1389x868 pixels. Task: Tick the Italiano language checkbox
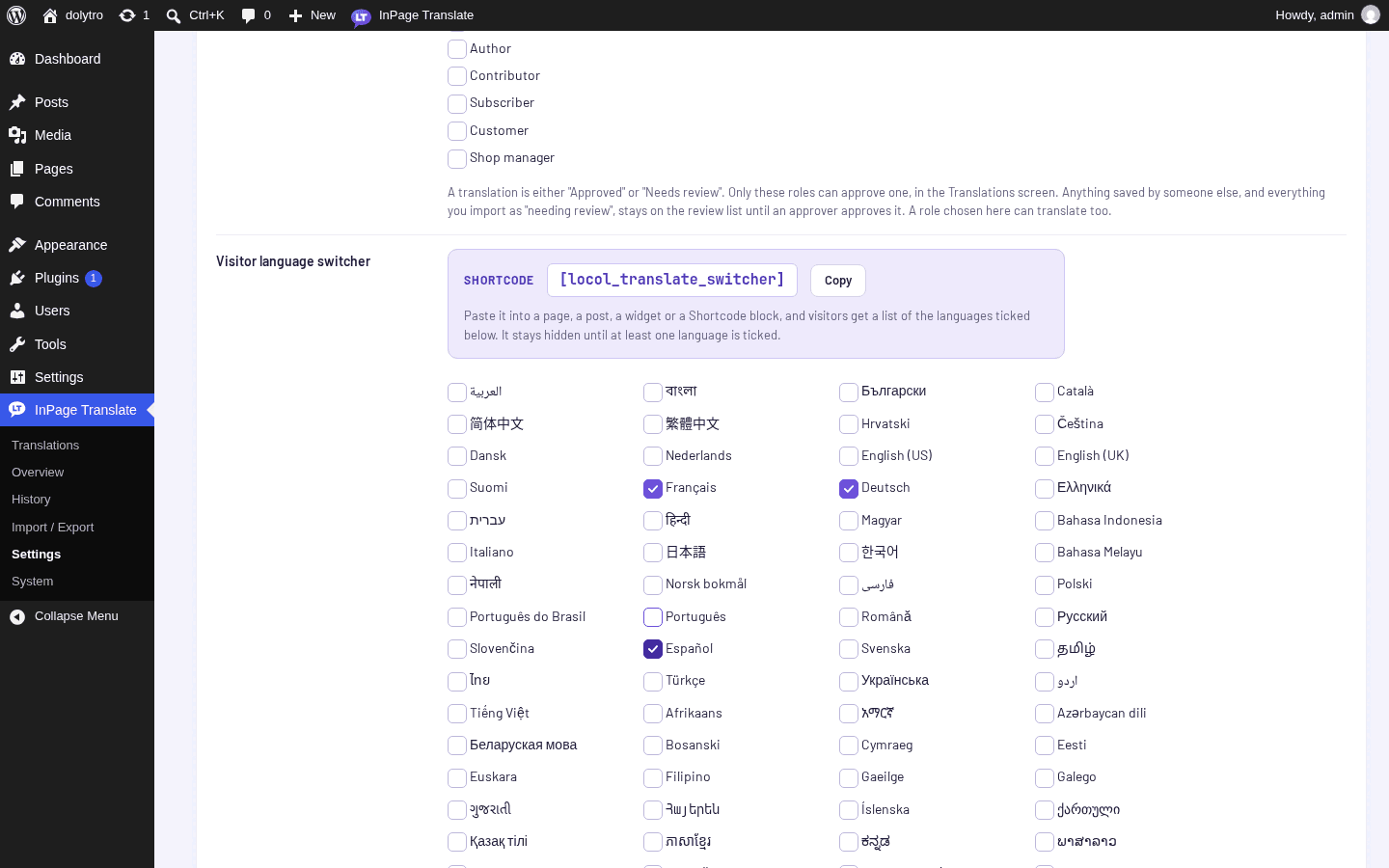(457, 554)
